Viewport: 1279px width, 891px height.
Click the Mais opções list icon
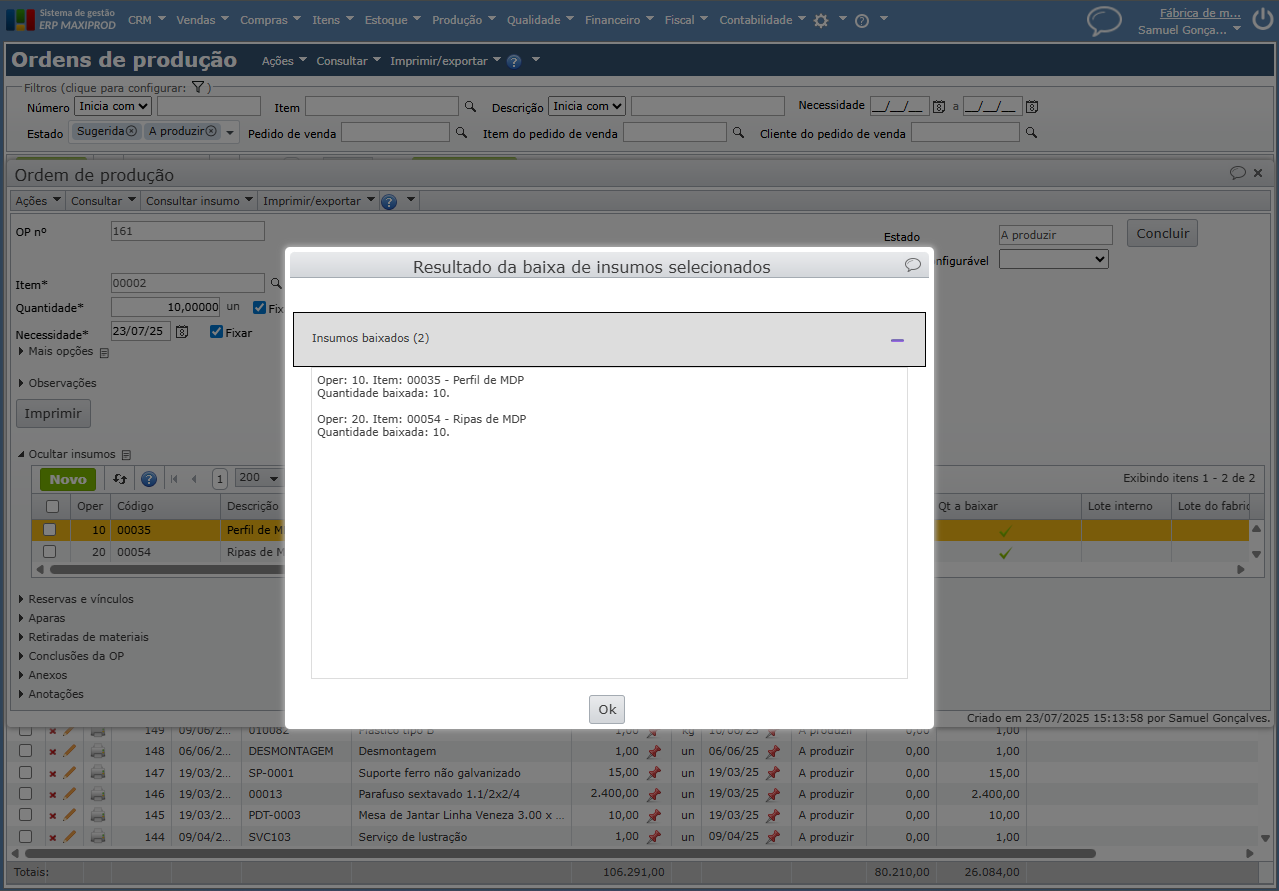104,352
